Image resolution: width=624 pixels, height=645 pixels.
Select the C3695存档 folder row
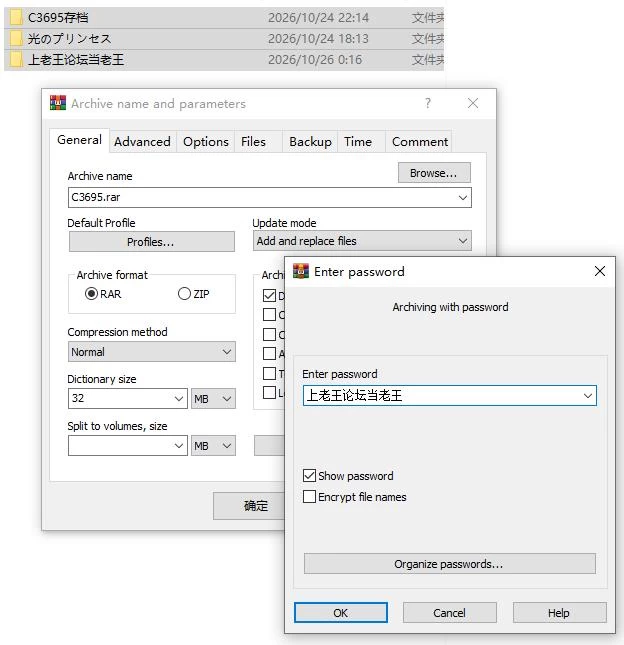point(224,18)
